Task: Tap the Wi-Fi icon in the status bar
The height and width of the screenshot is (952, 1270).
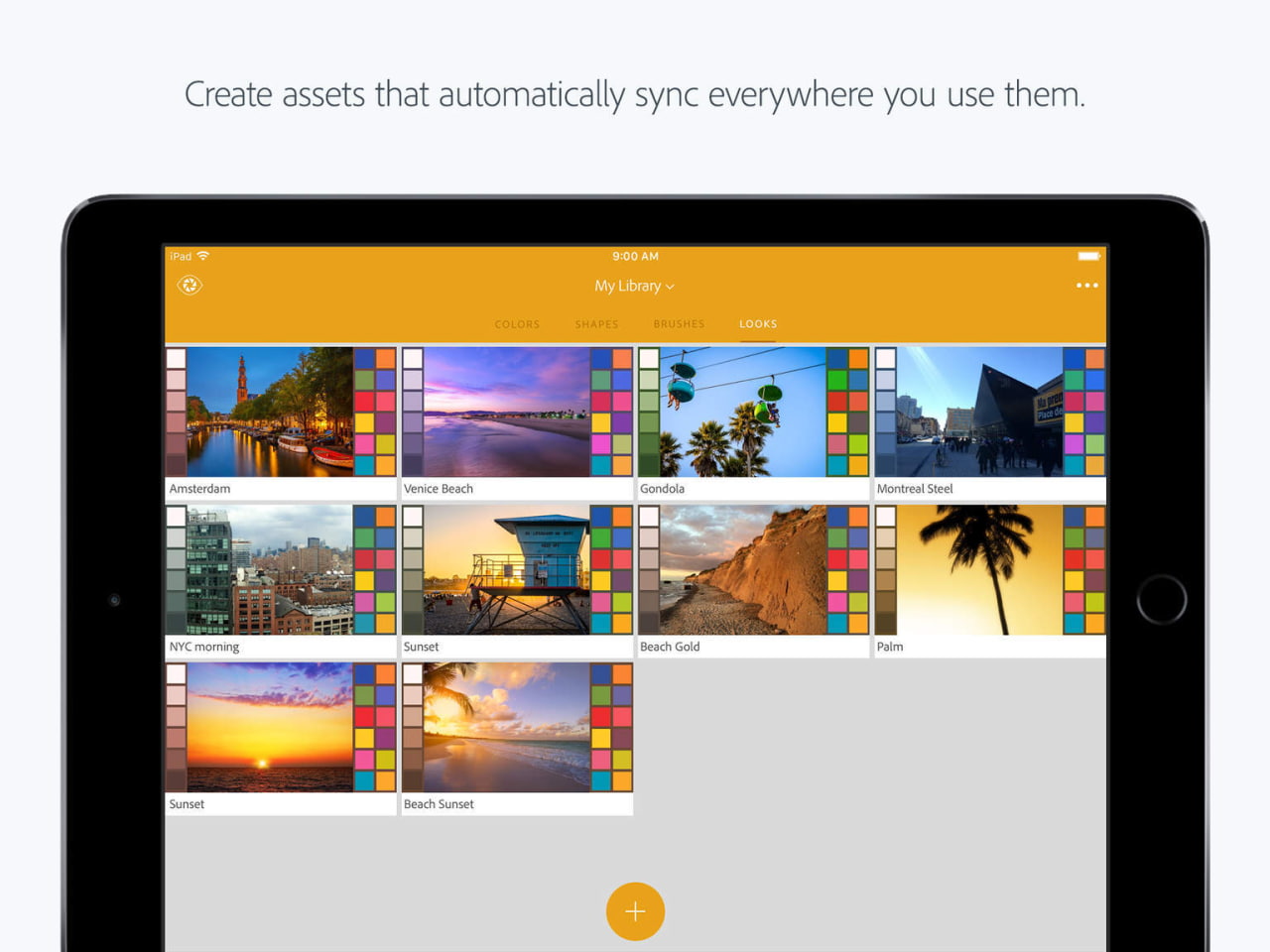Action: (203, 256)
